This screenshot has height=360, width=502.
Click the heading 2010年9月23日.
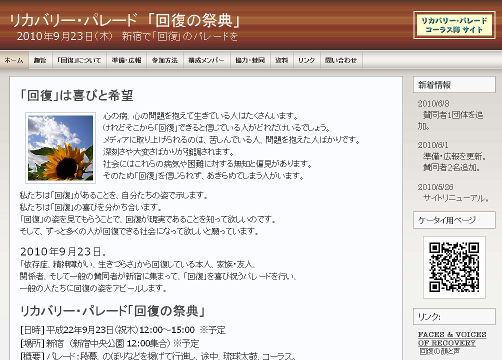click(63, 251)
